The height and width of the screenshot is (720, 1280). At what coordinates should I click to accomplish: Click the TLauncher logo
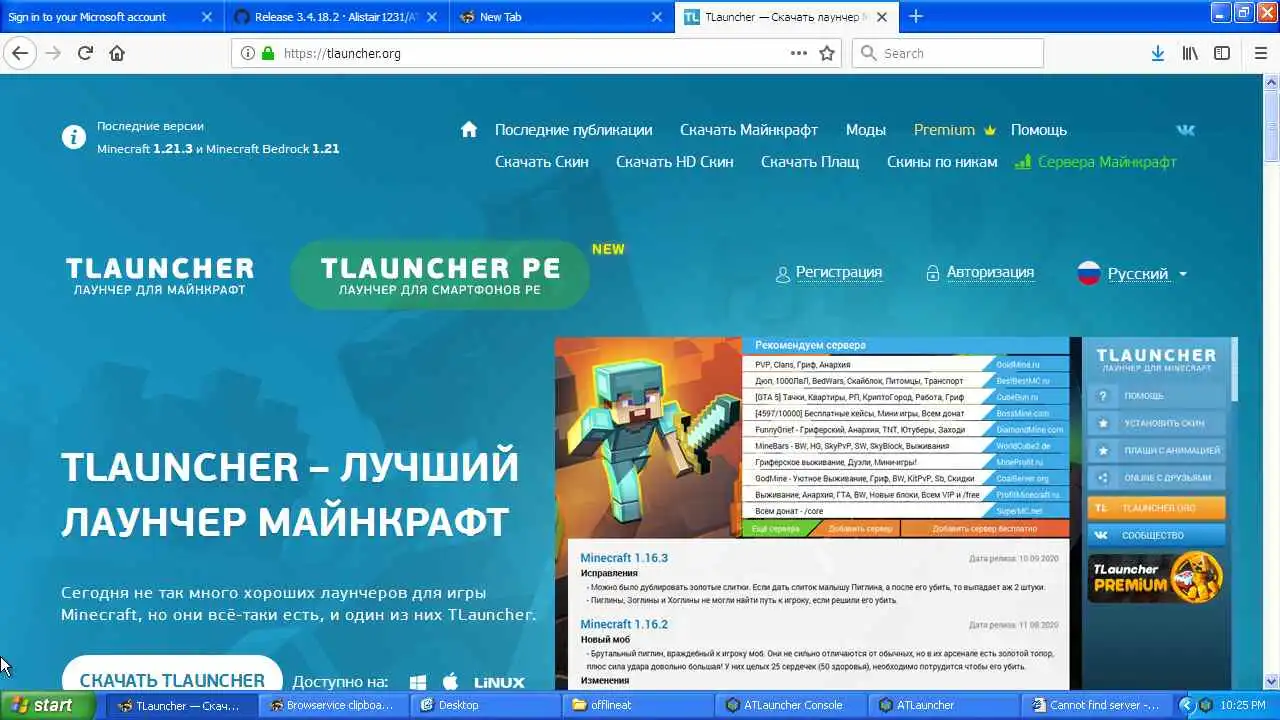(x=160, y=275)
